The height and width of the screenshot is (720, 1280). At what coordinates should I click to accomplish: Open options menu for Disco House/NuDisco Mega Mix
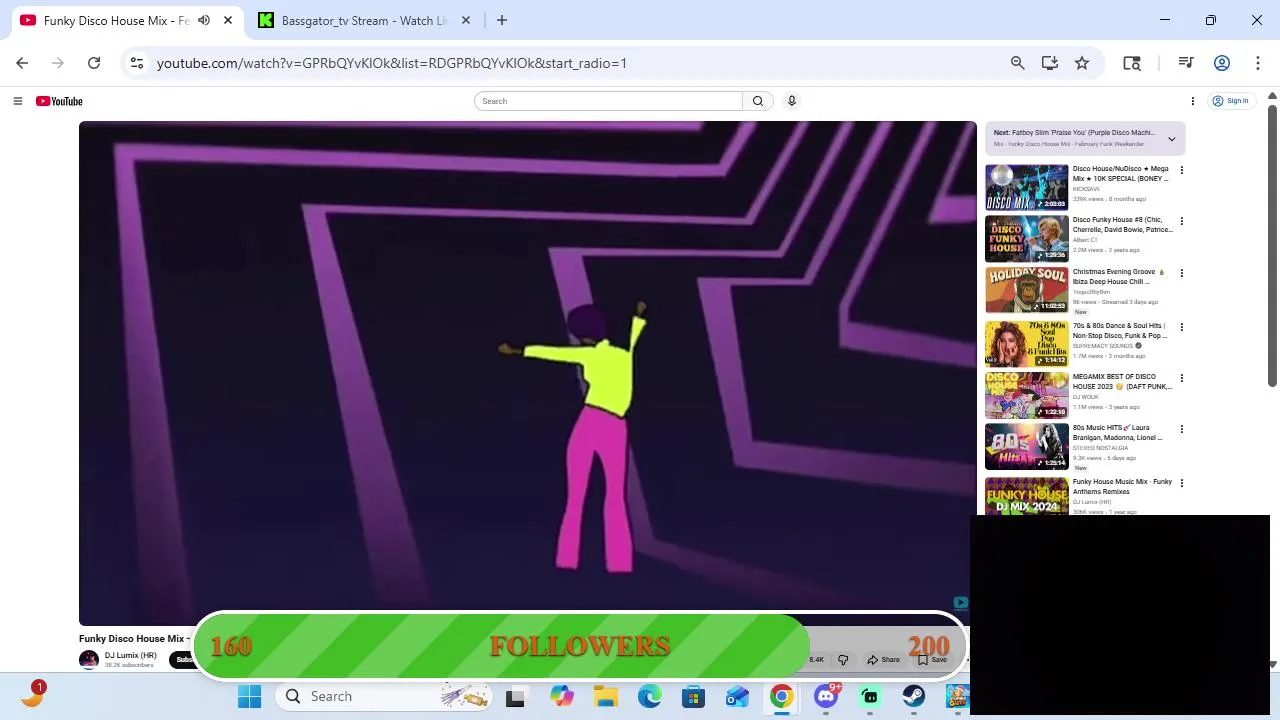coord(1181,170)
